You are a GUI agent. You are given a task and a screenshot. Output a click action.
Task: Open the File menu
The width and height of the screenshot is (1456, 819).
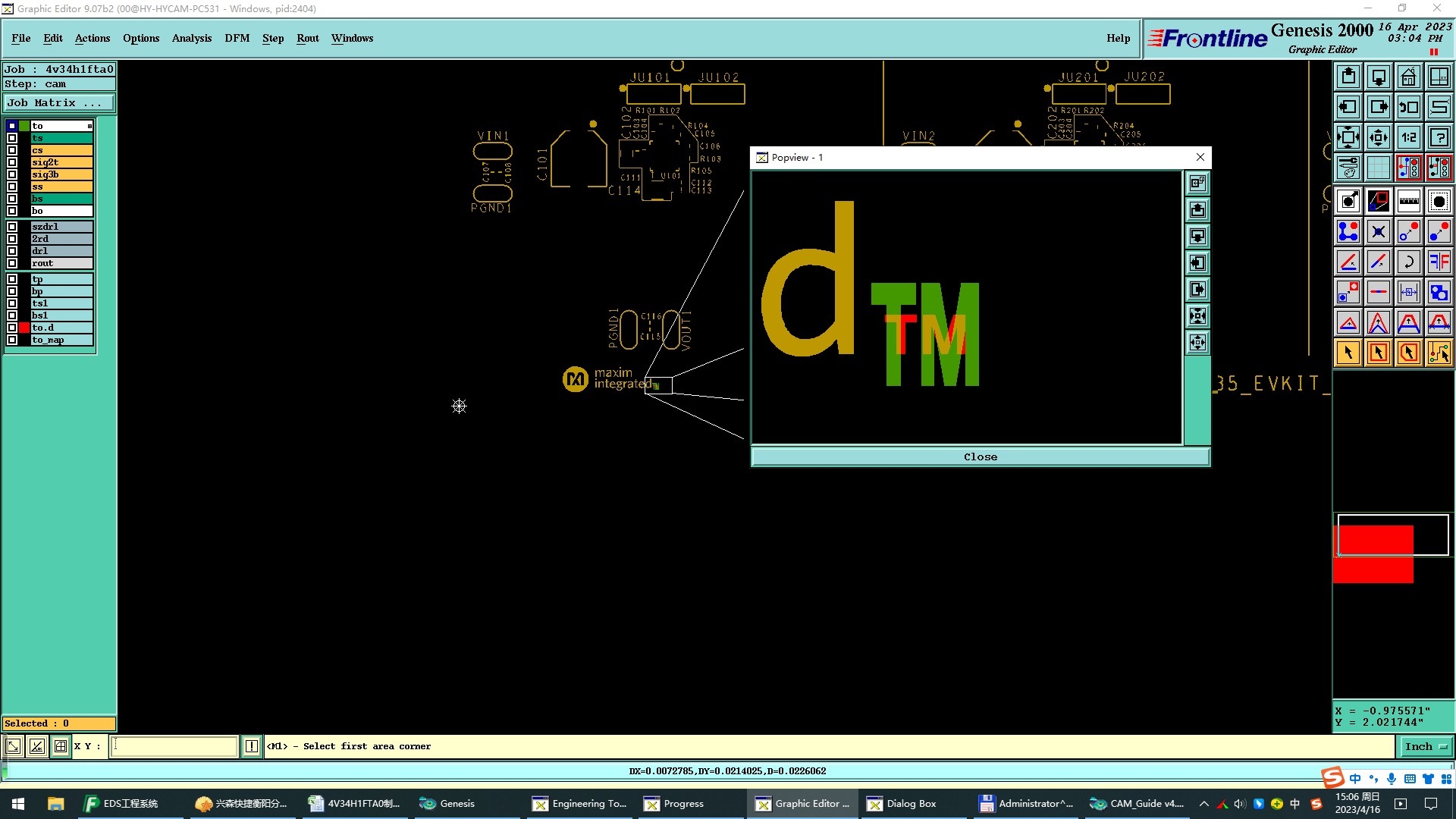tap(21, 38)
